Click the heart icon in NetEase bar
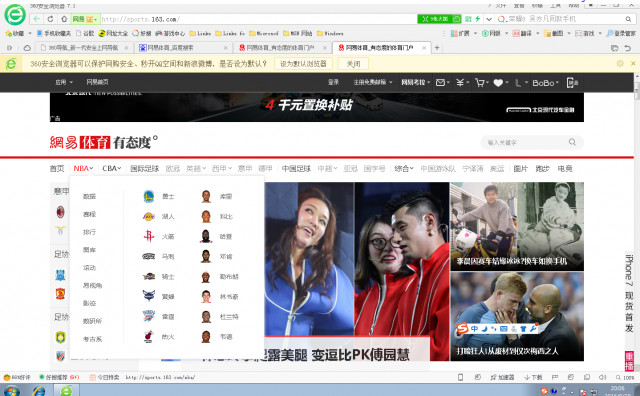Screen dimensions: 640x396 [498, 83]
